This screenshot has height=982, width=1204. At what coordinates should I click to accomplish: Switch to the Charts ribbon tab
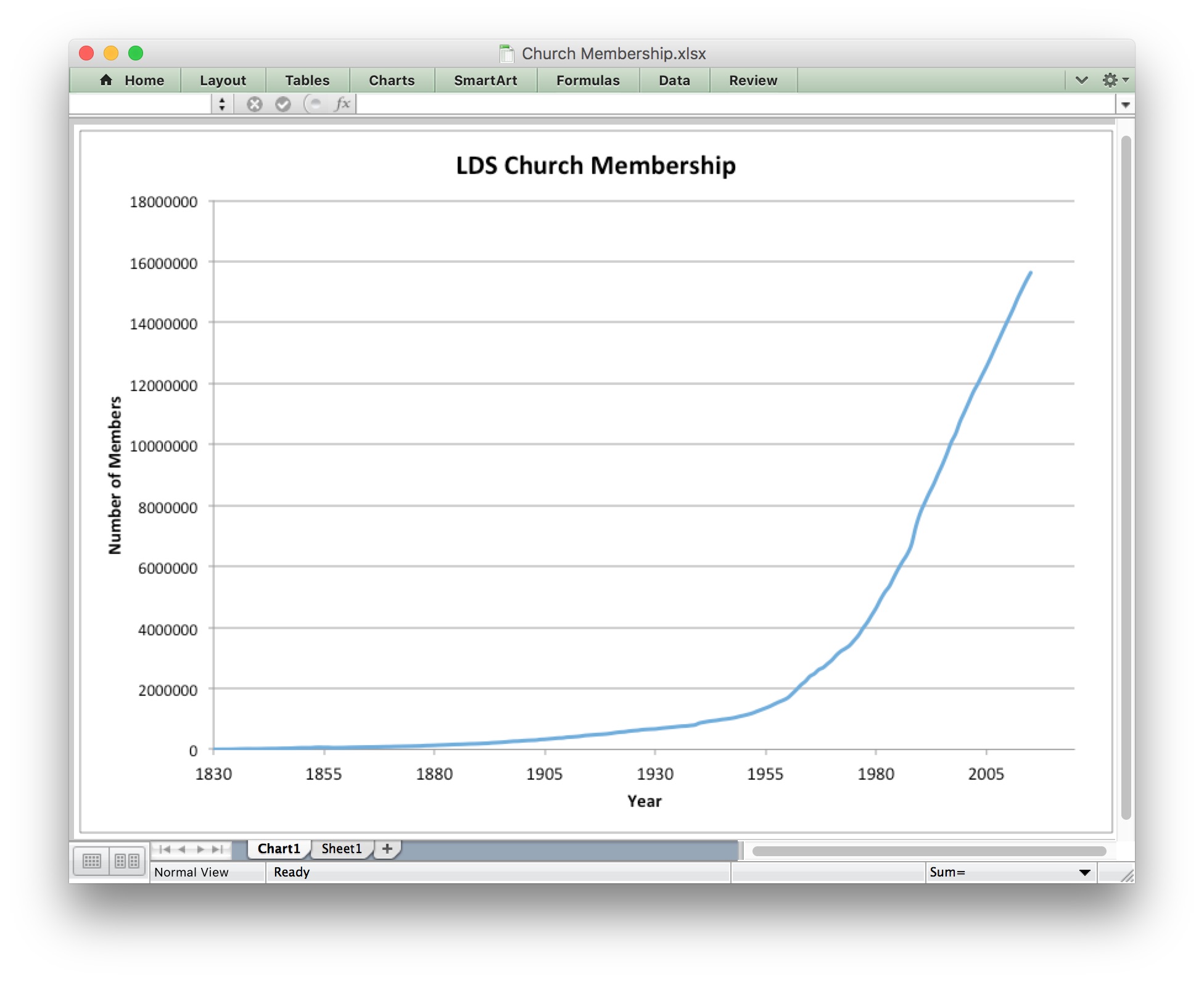tap(391, 80)
